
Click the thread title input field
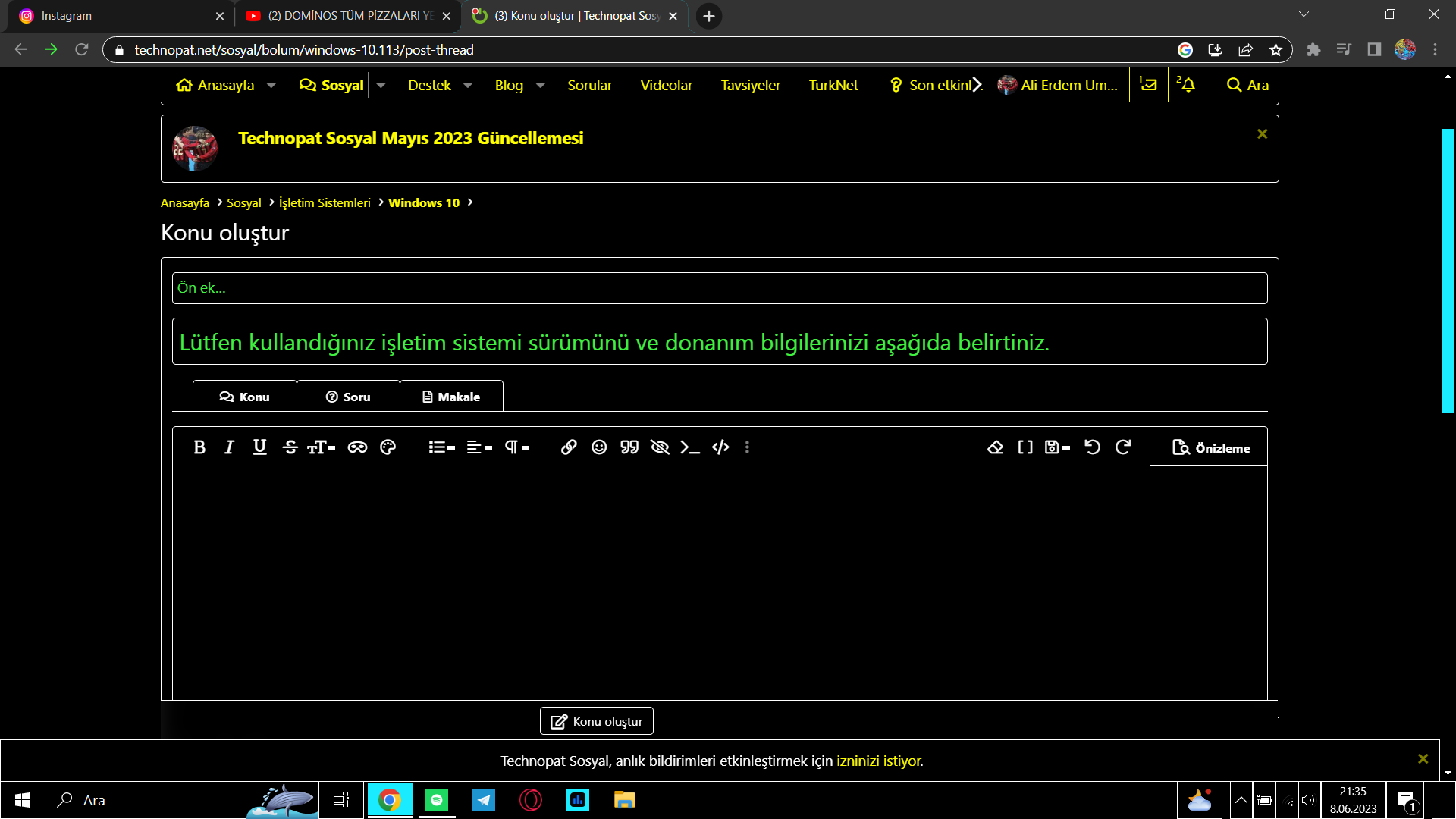[719, 342]
